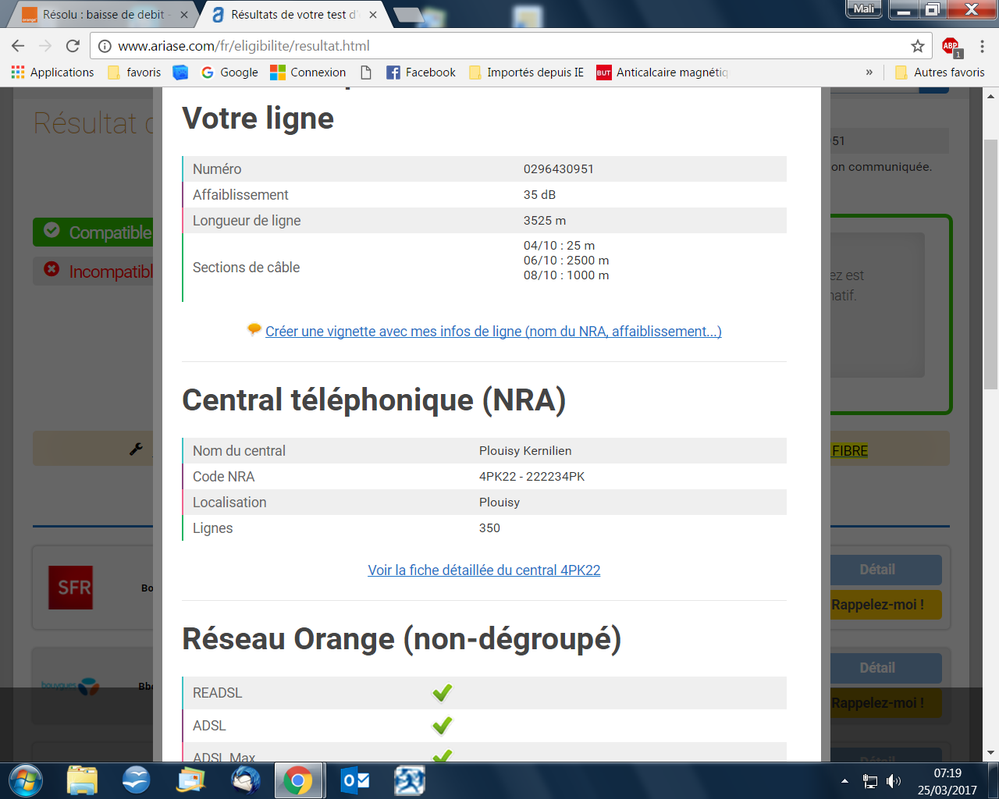Click the Créer une vignette link
Screen dimensions: 999x799
click(493, 331)
